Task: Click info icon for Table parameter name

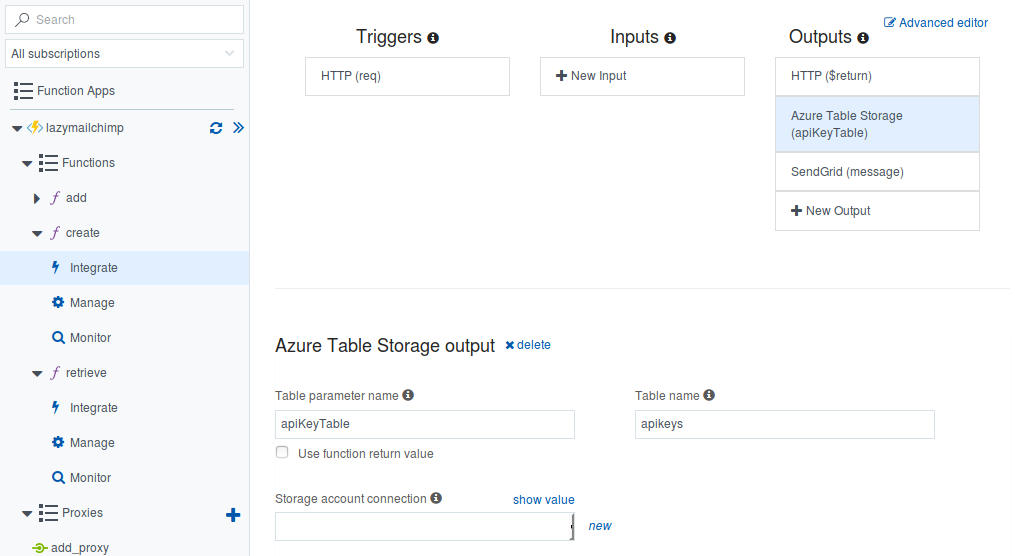Action: [408, 395]
